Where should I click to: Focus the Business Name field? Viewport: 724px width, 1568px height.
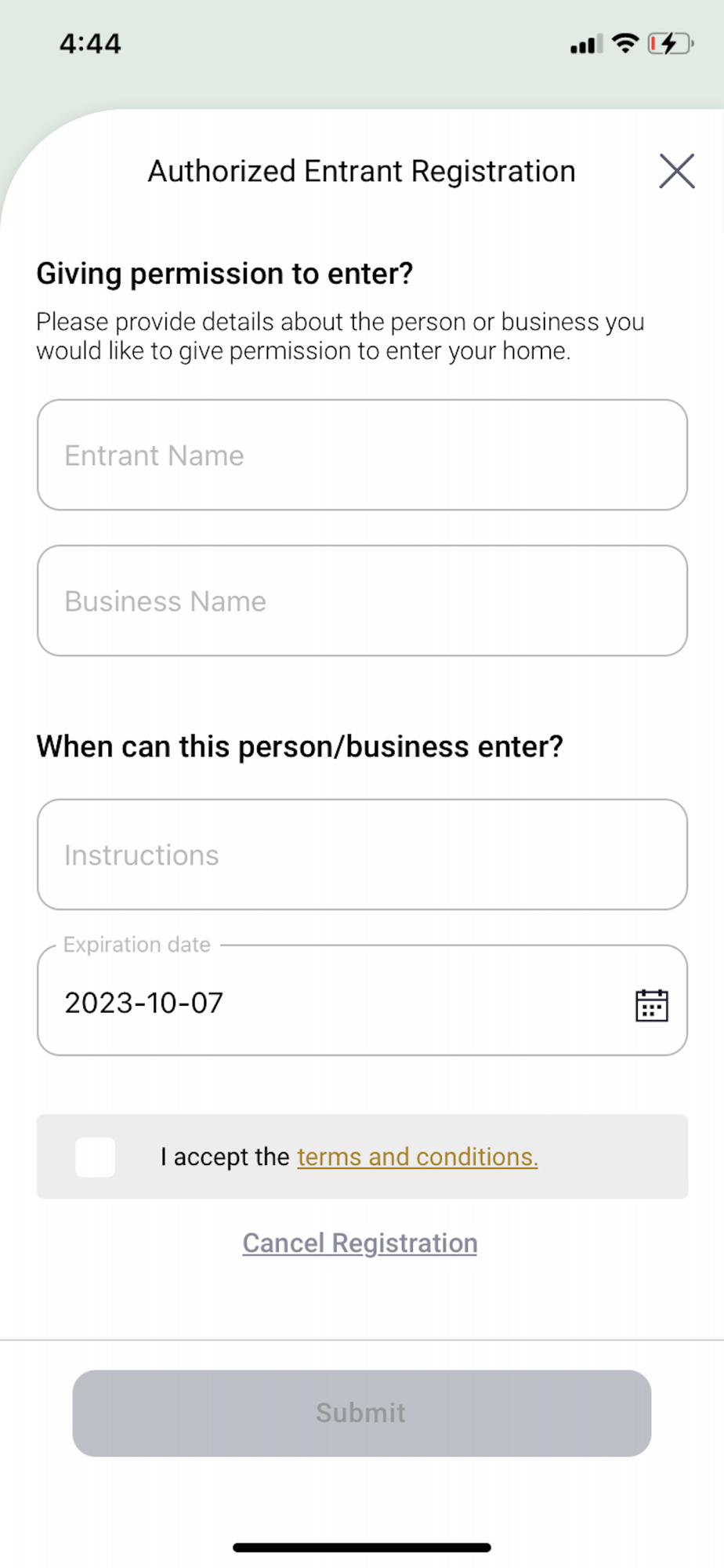[362, 601]
